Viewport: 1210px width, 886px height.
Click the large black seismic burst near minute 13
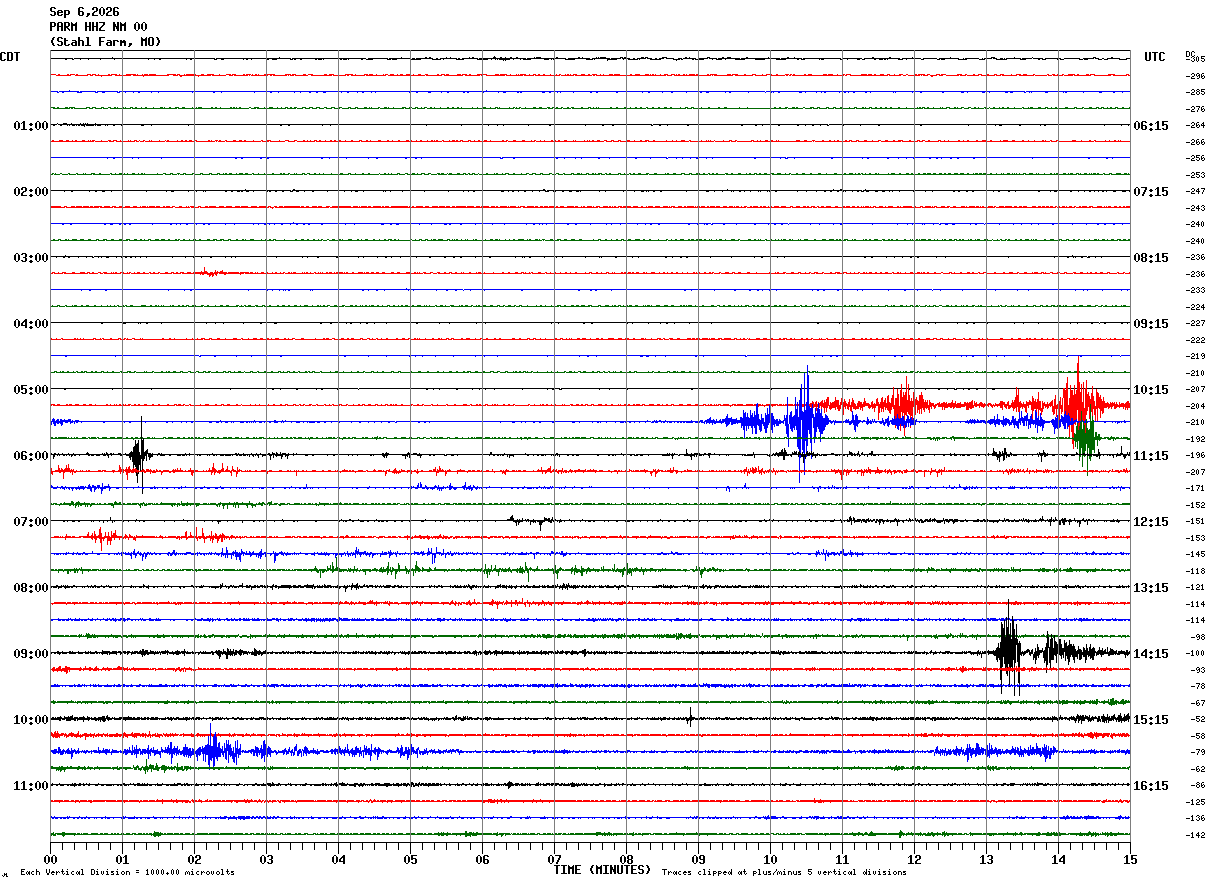pos(1009,650)
